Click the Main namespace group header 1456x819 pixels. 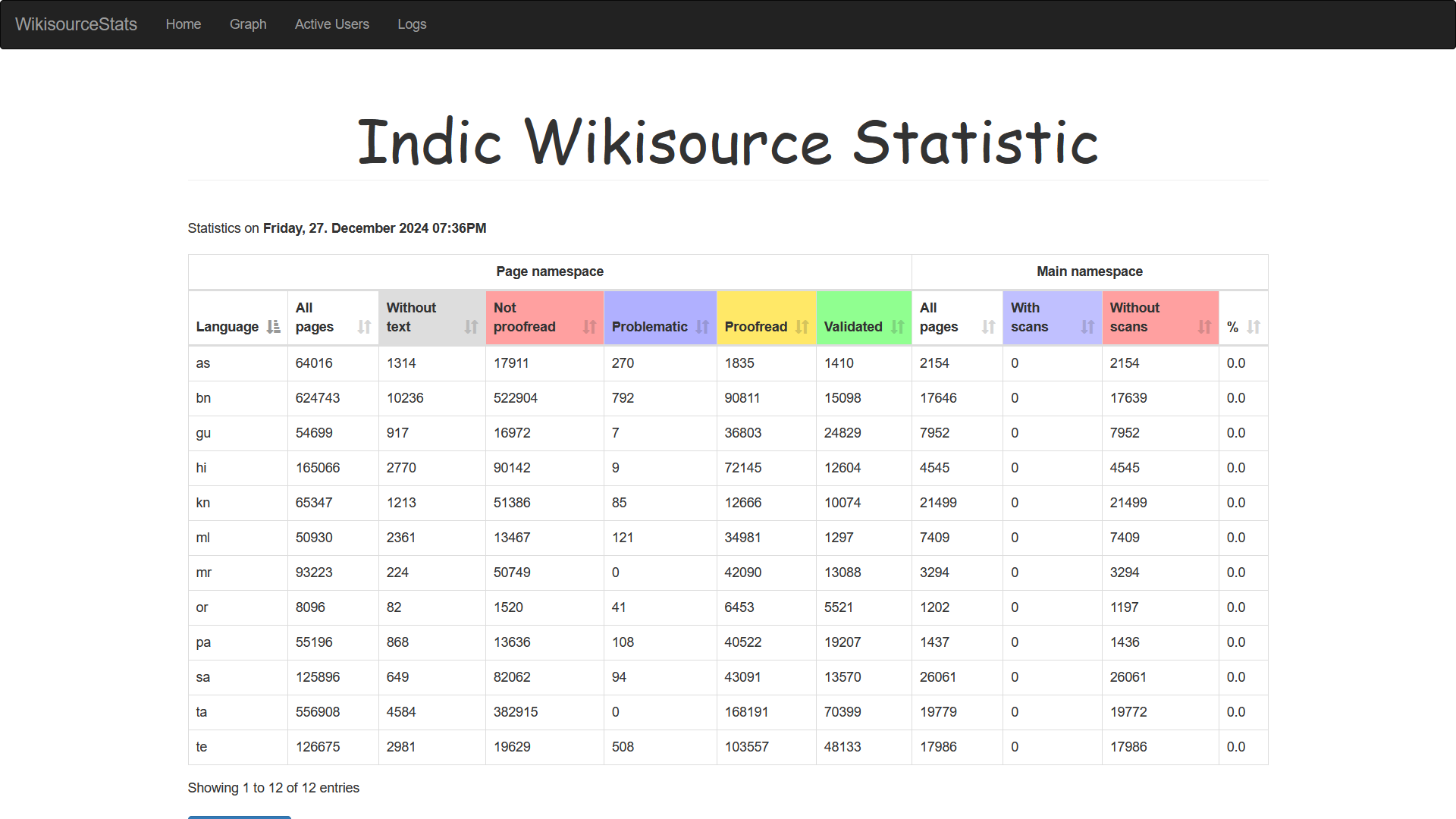[x=1090, y=271]
